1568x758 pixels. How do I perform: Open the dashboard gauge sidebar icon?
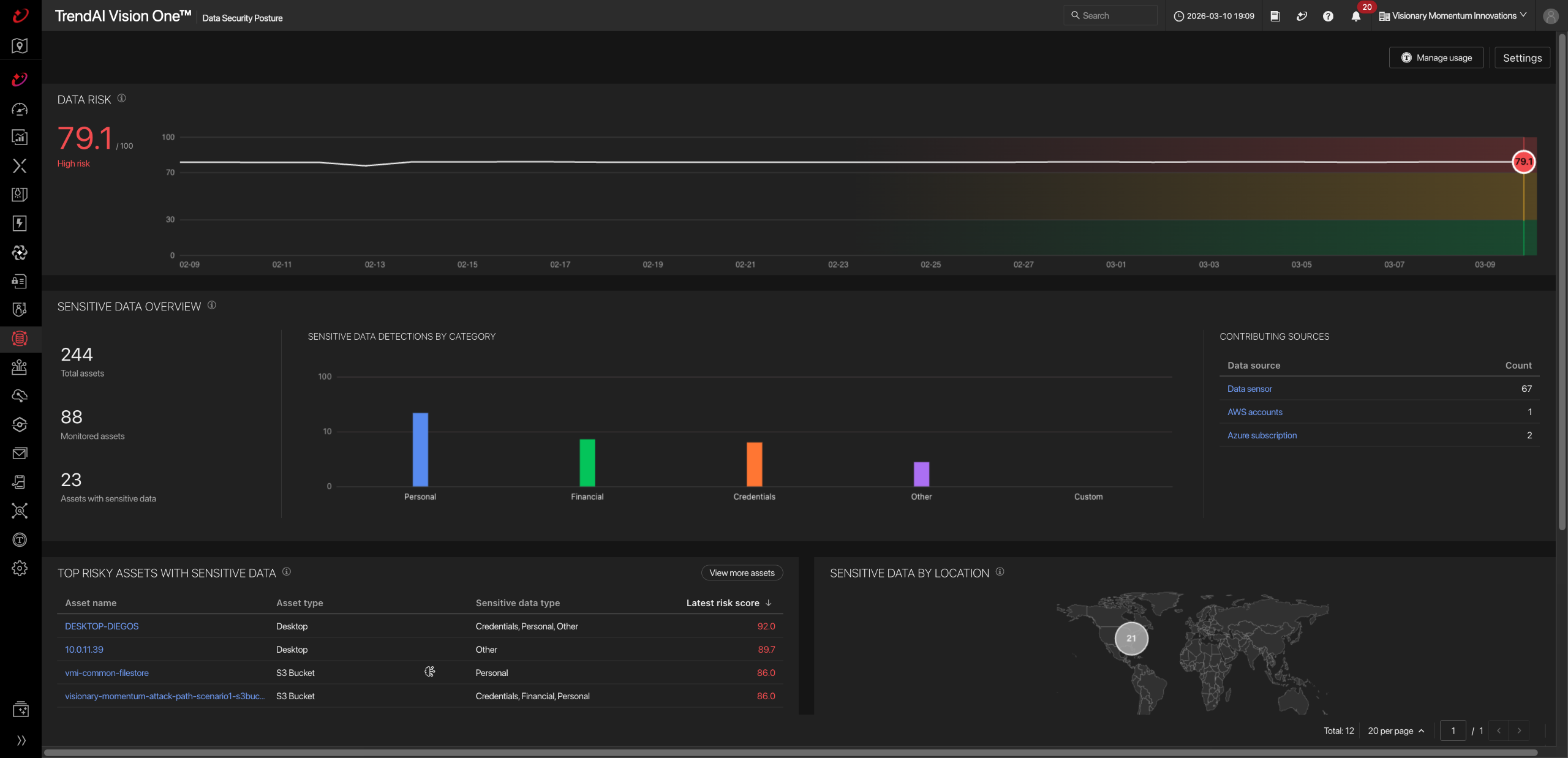(x=20, y=109)
